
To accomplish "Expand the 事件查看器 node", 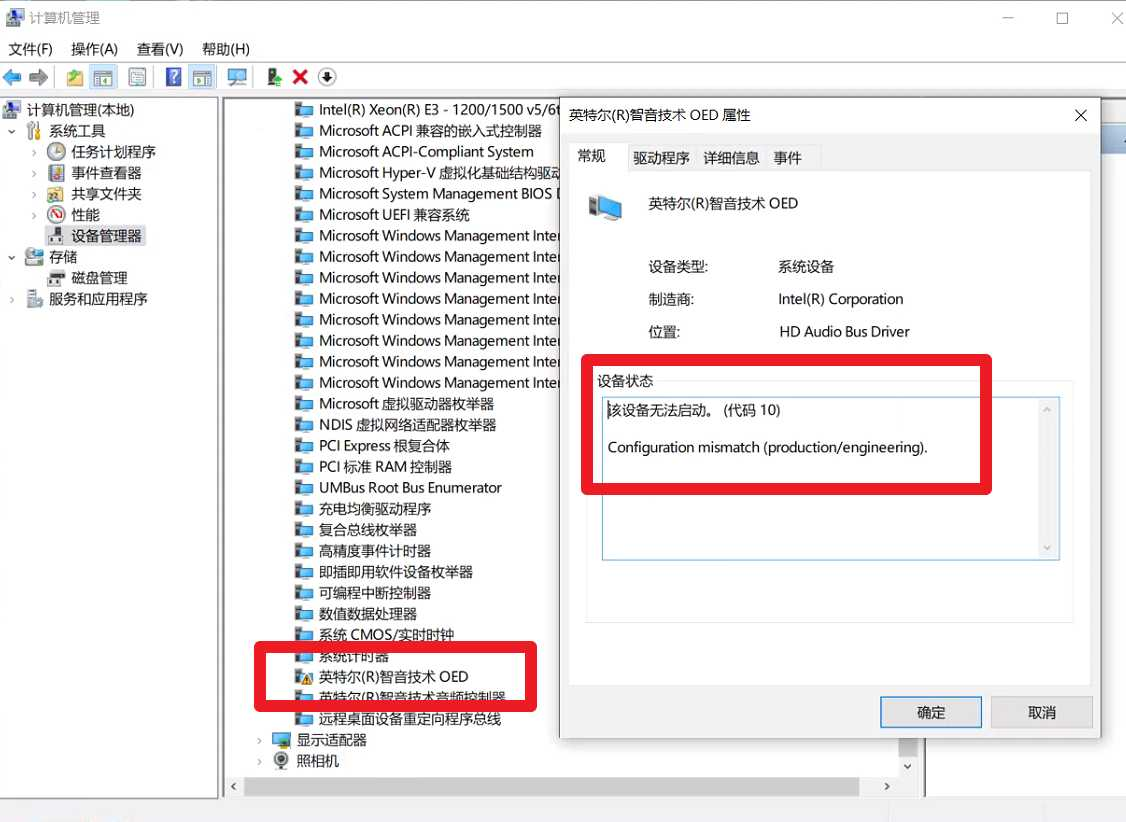I will tap(34, 173).
